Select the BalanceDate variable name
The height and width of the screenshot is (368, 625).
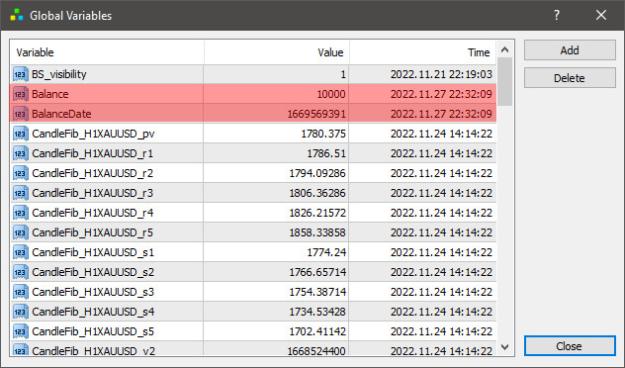click(61, 114)
